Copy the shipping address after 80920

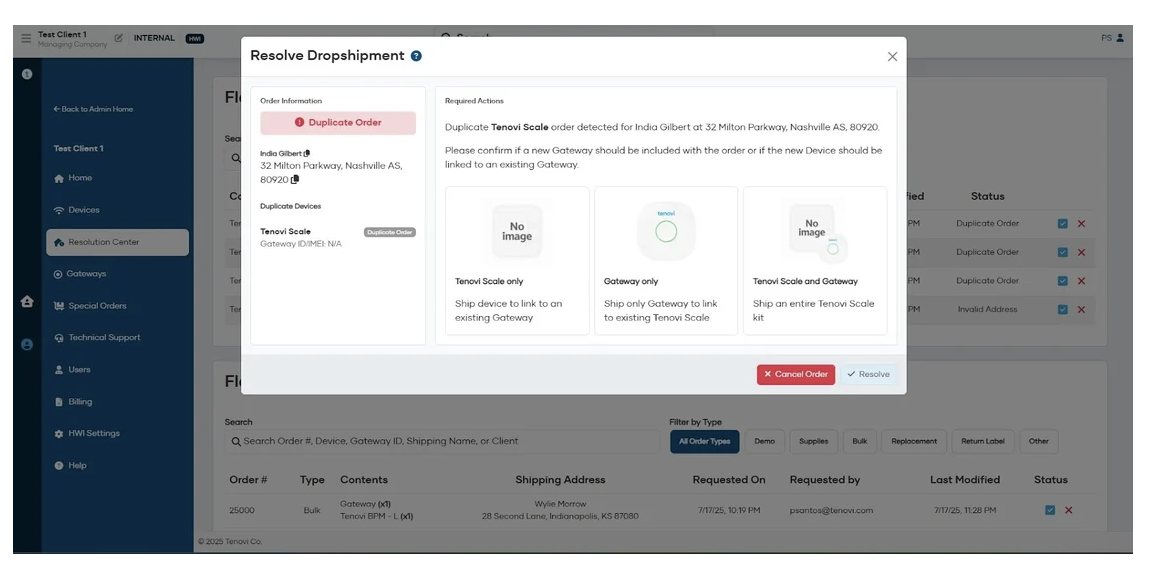pos(295,180)
